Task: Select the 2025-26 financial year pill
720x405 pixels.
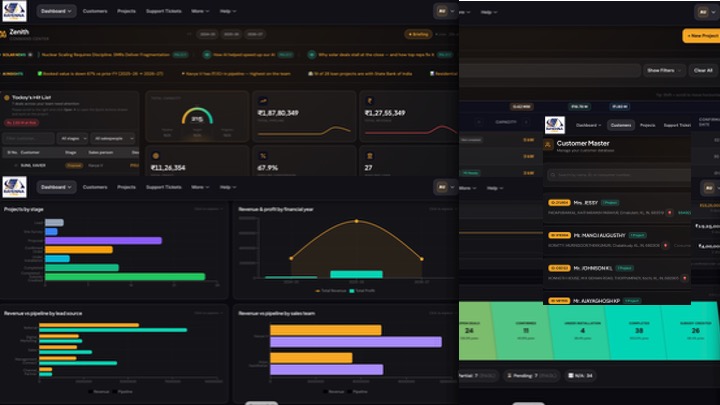Action: (x=231, y=34)
